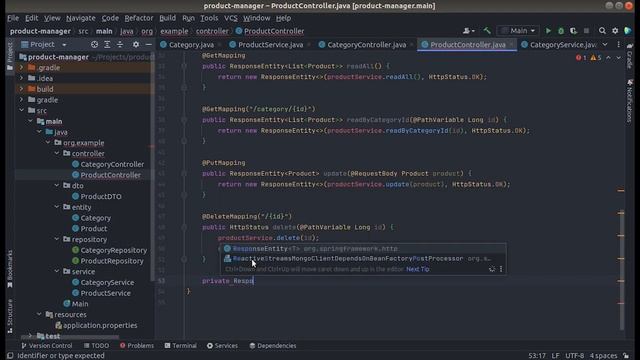Open the TODO tool window

click(96, 346)
